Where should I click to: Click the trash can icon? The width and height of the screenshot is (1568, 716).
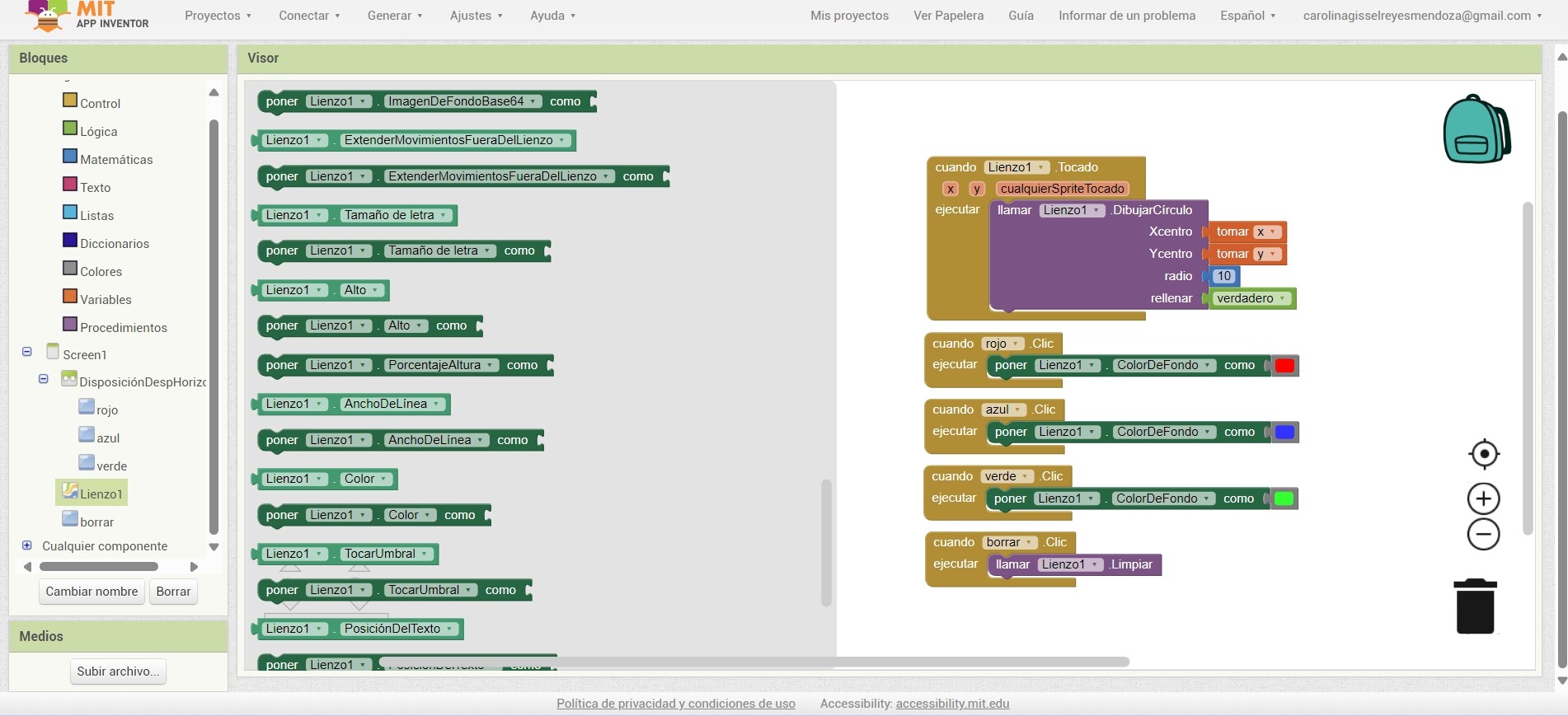coord(1476,606)
